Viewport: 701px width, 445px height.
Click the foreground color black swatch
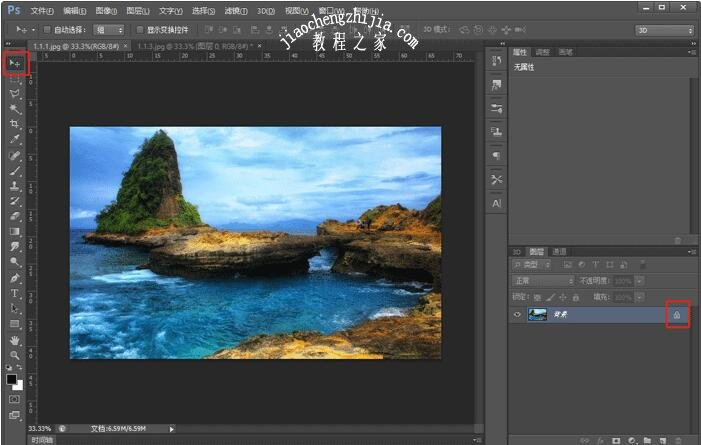pos(12,380)
